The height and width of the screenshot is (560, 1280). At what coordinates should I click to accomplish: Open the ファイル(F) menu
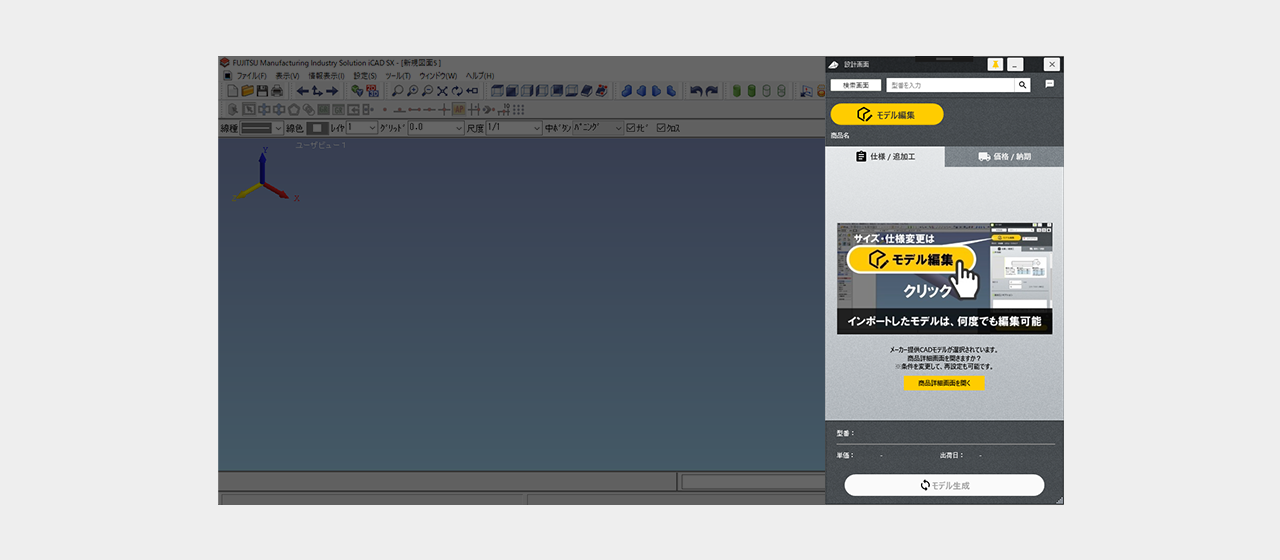pyautogui.click(x=251, y=76)
